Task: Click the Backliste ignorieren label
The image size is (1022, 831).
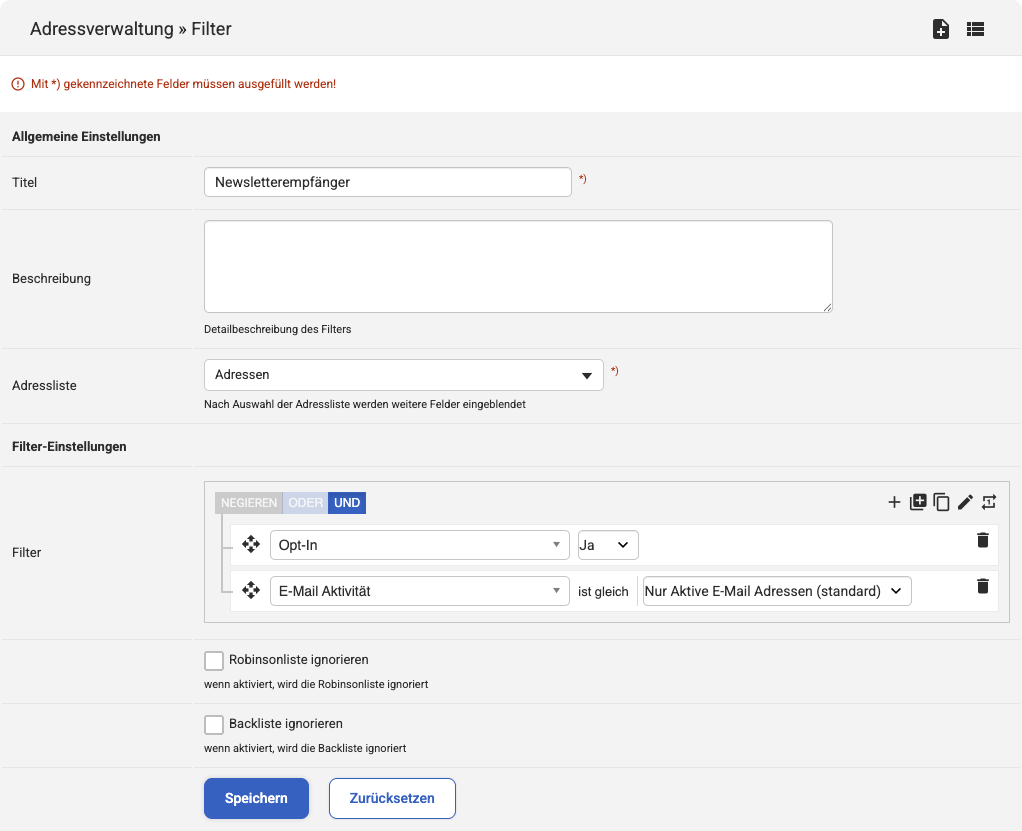Action: point(285,723)
